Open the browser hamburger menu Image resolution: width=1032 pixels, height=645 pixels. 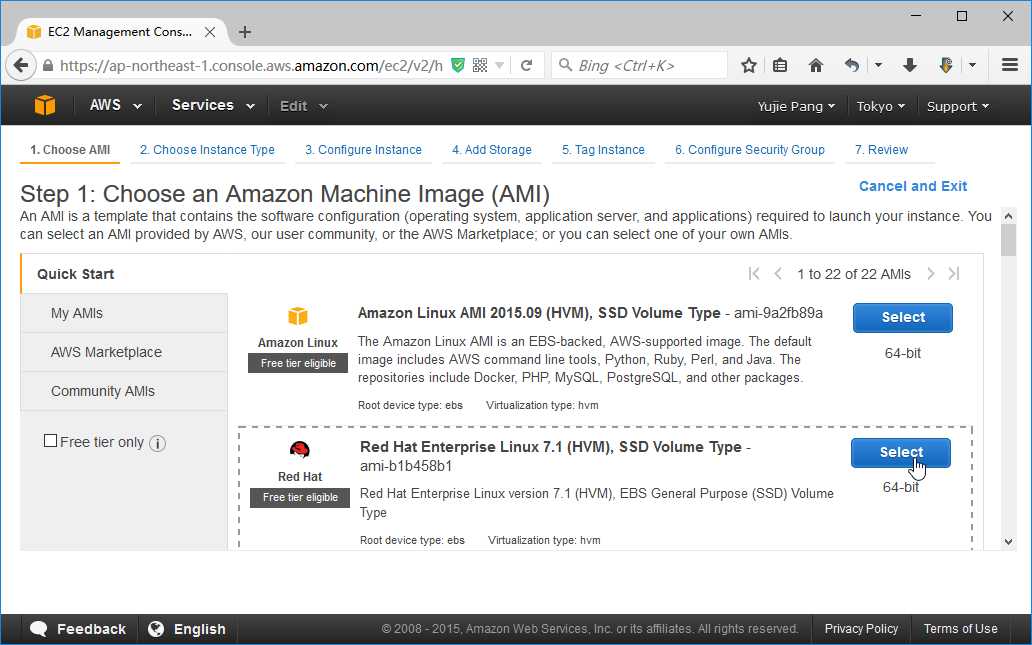point(1010,65)
